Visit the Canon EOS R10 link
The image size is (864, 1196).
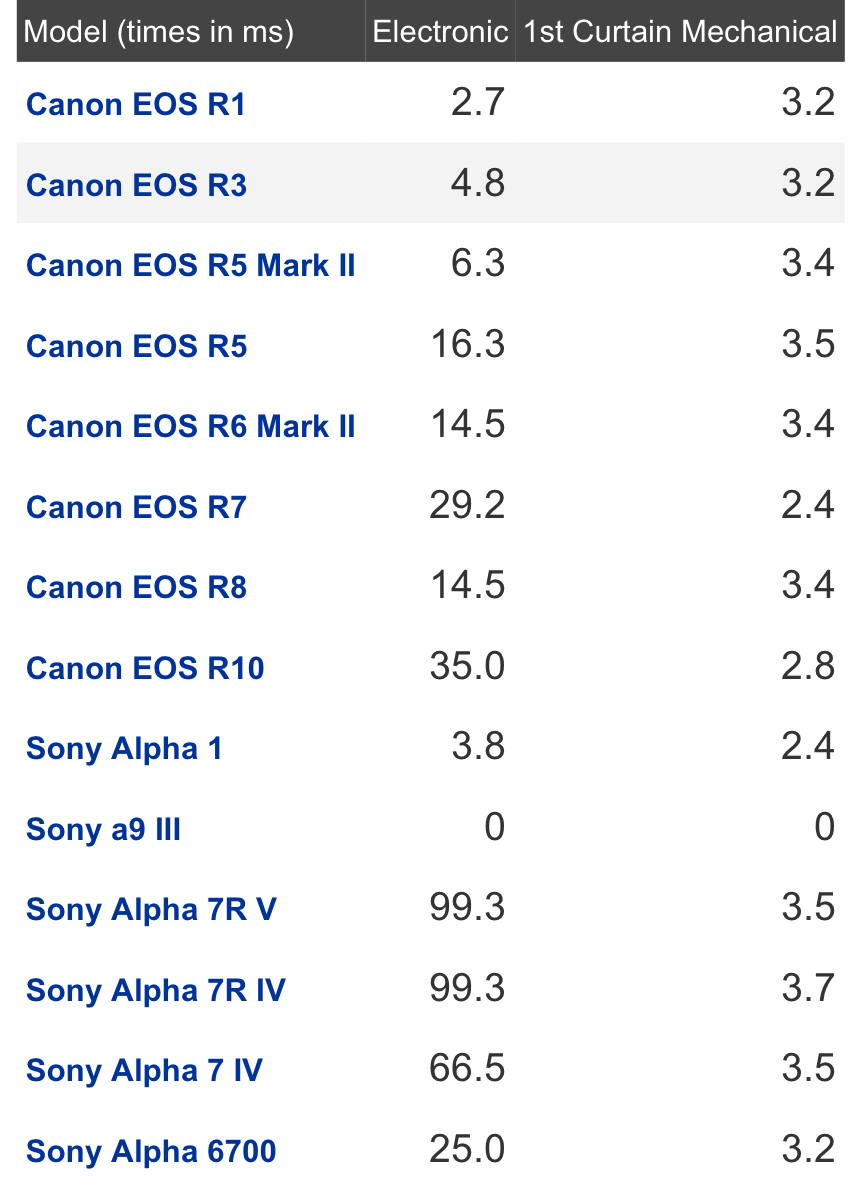click(x=145, y=668)
